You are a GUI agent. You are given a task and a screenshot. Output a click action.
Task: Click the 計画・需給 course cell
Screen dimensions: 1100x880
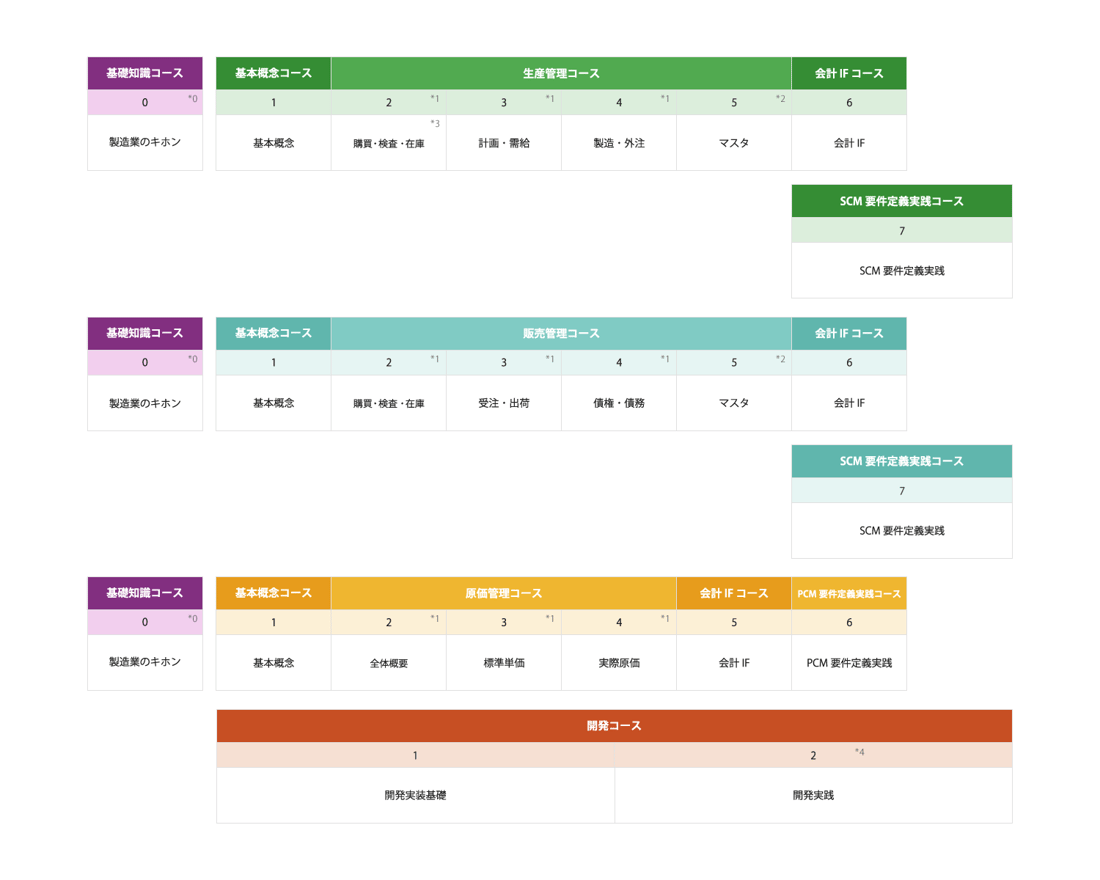pos(503,143)
